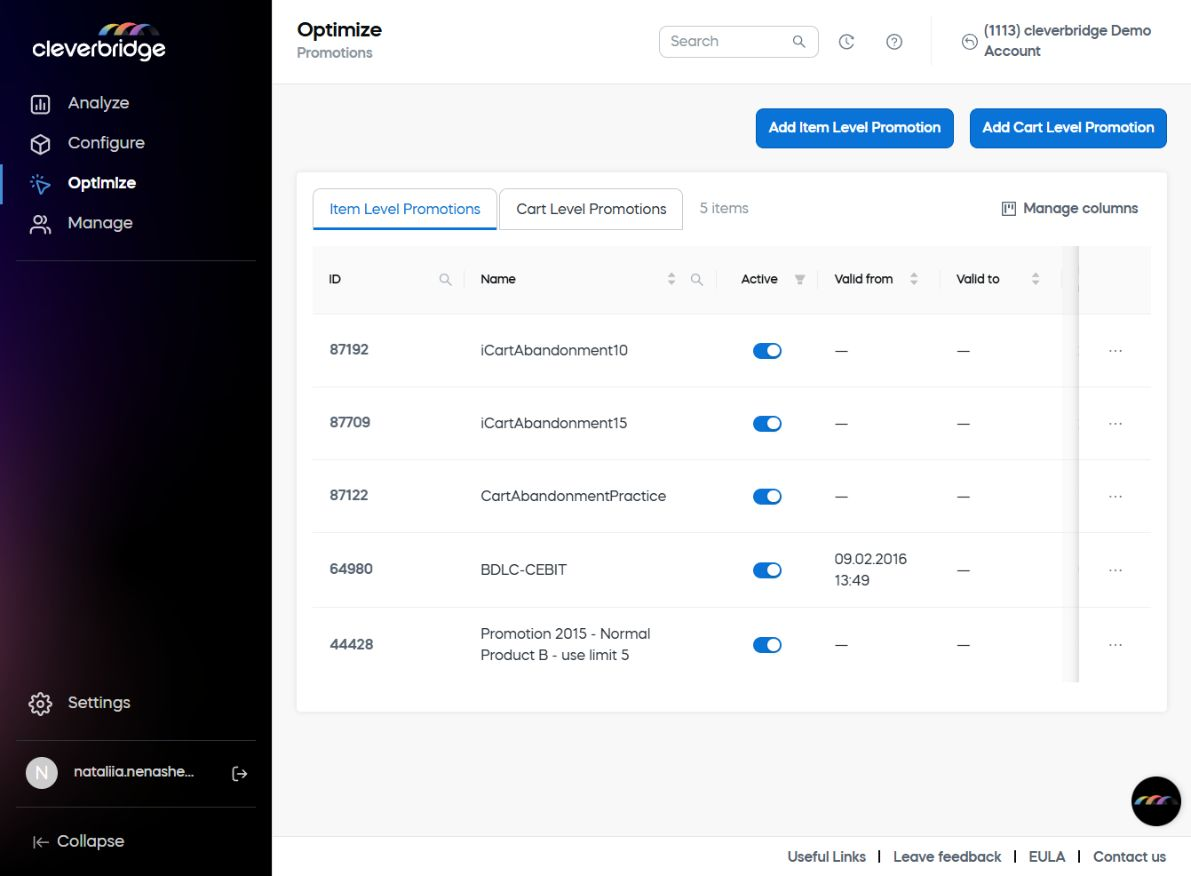Open the help question mark icon

coord(894,42)
